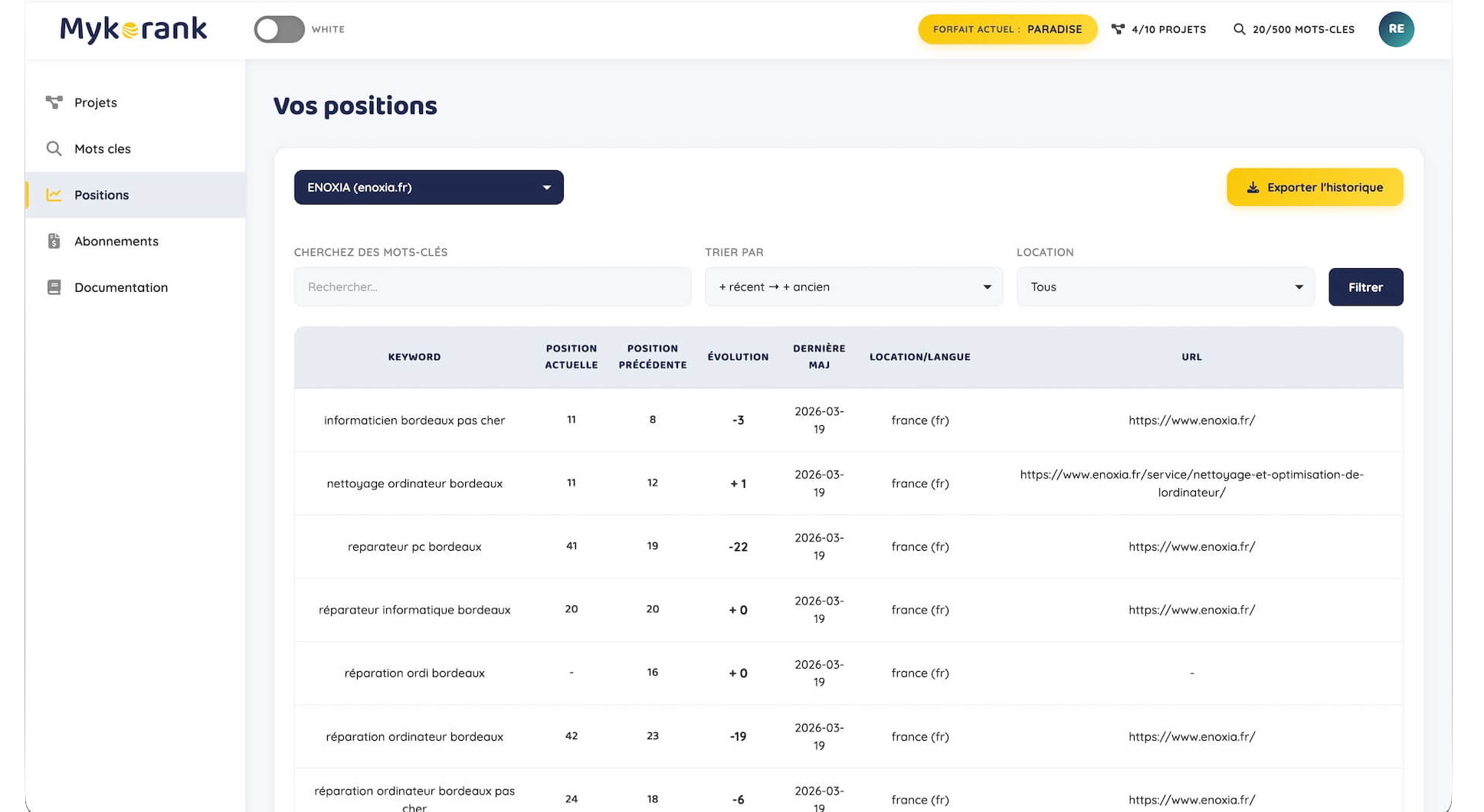This screenshot has height=812, width=1484.
Task: Click the Forfait actuel Paradise badge
Action: (x=1007, y=30)
